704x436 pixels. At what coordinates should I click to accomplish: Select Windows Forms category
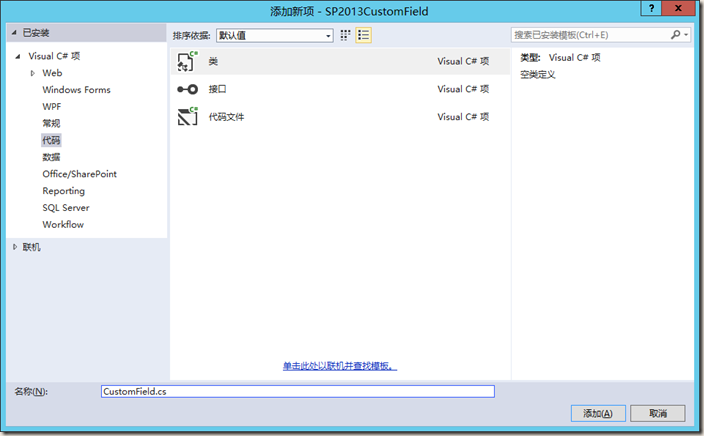76,90
